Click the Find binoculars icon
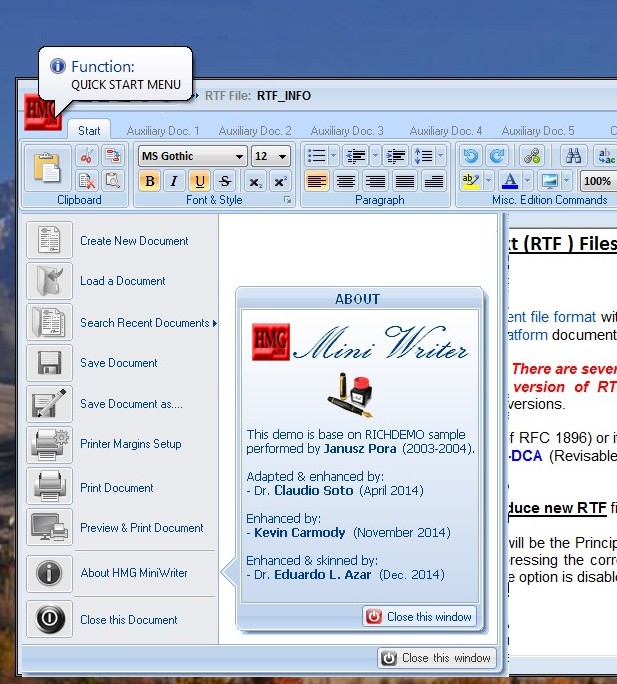 coord(573,156)
